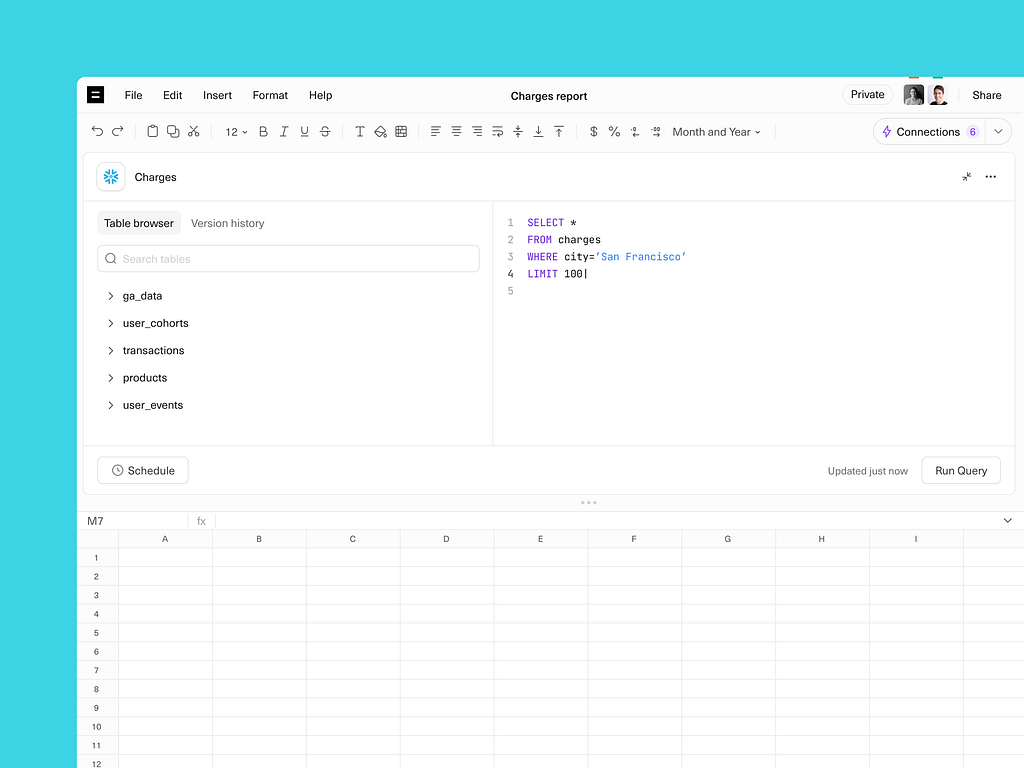Undo the last action
The image size is (1024, 768).
click(x=97, y=131)
